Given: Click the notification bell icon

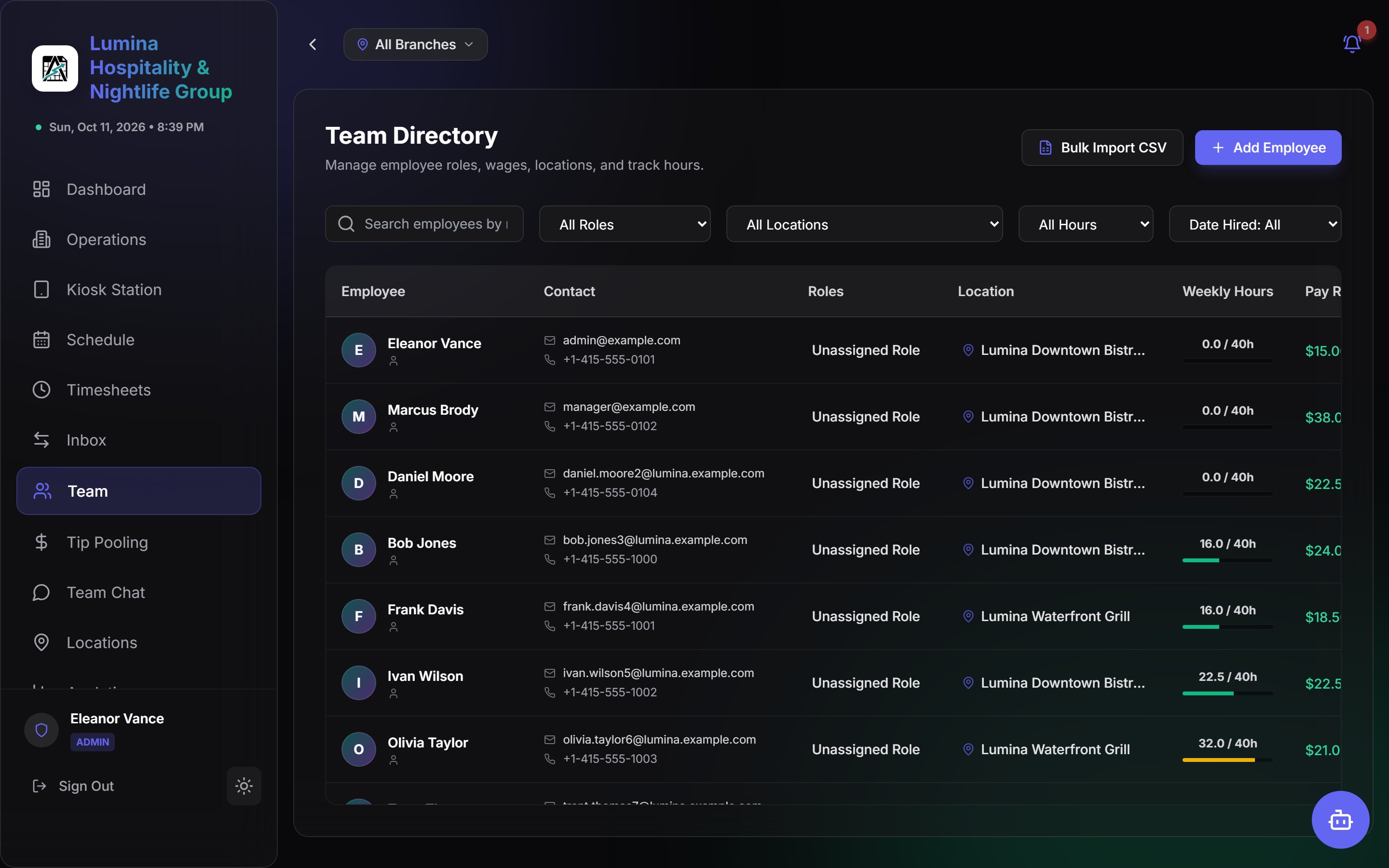Looking at the screenshot, I should coord(1352,43).
